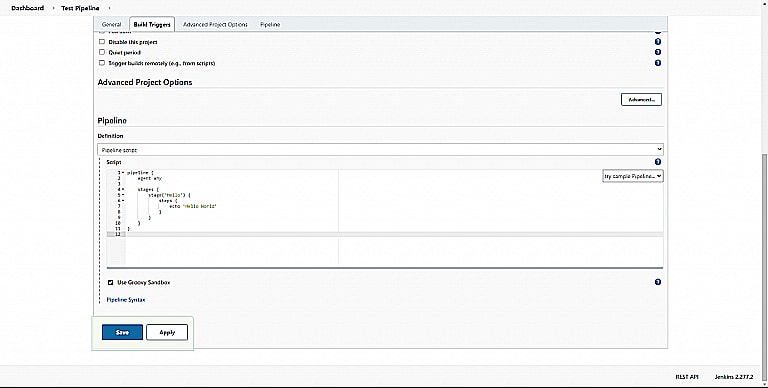The width and height of the screenshot is (768, 388).
Task: Click the Script label above editor
Action: (114, 162)
